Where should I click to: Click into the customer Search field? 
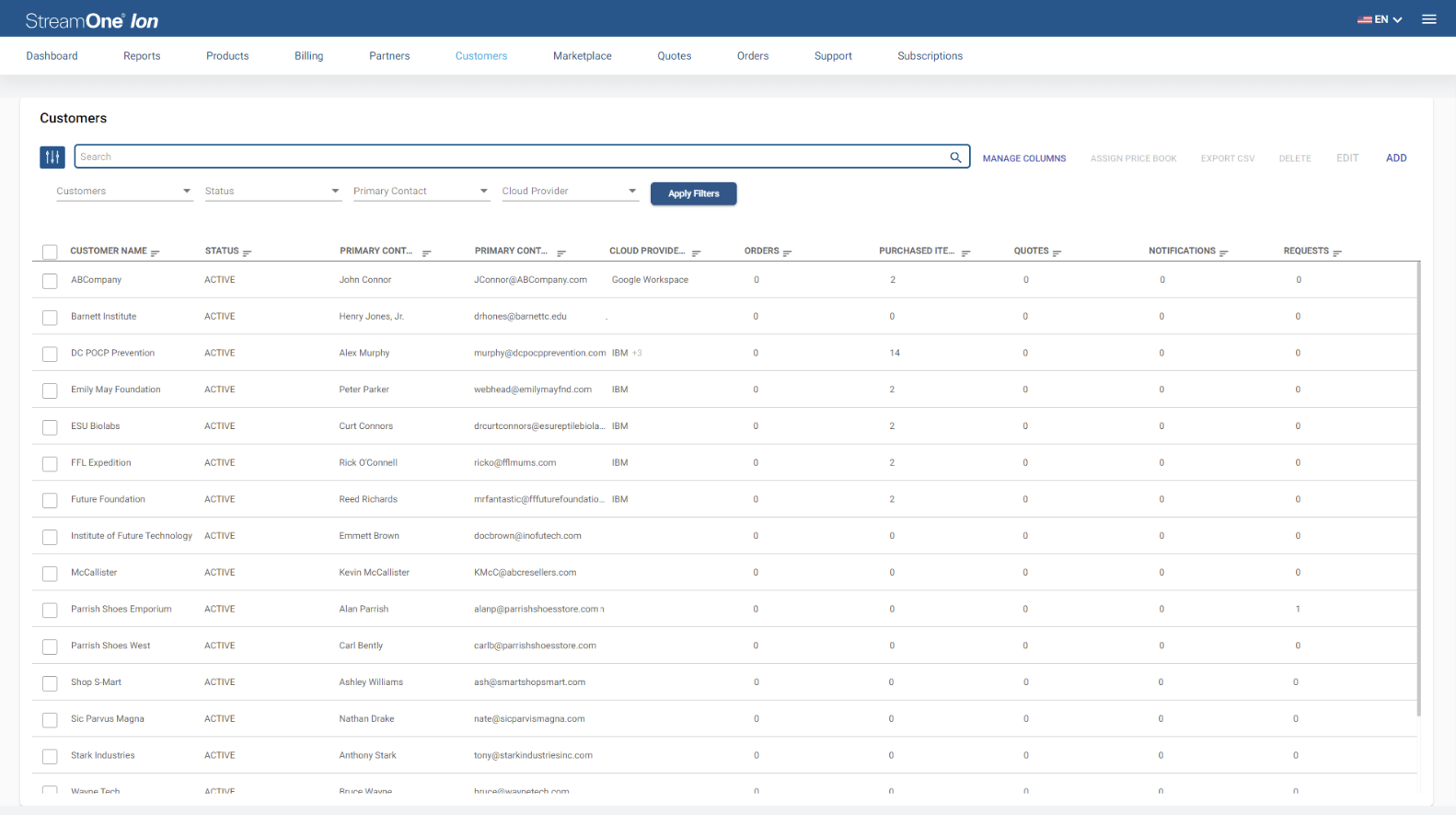506,157
